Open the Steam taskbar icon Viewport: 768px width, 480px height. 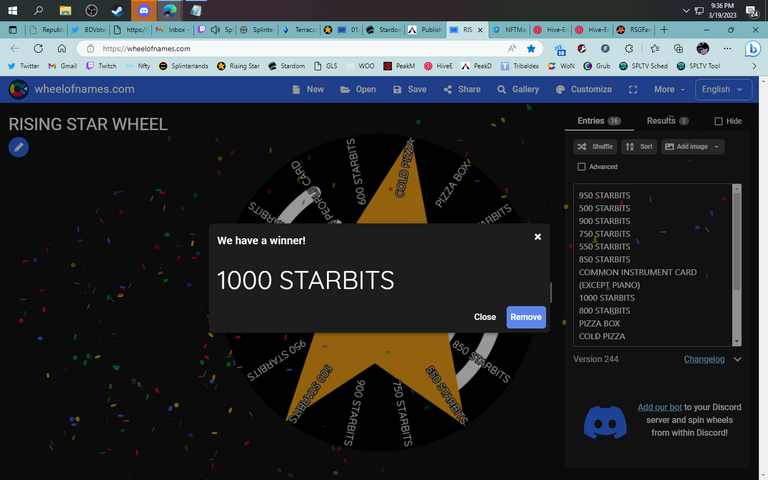click(118, 10)
